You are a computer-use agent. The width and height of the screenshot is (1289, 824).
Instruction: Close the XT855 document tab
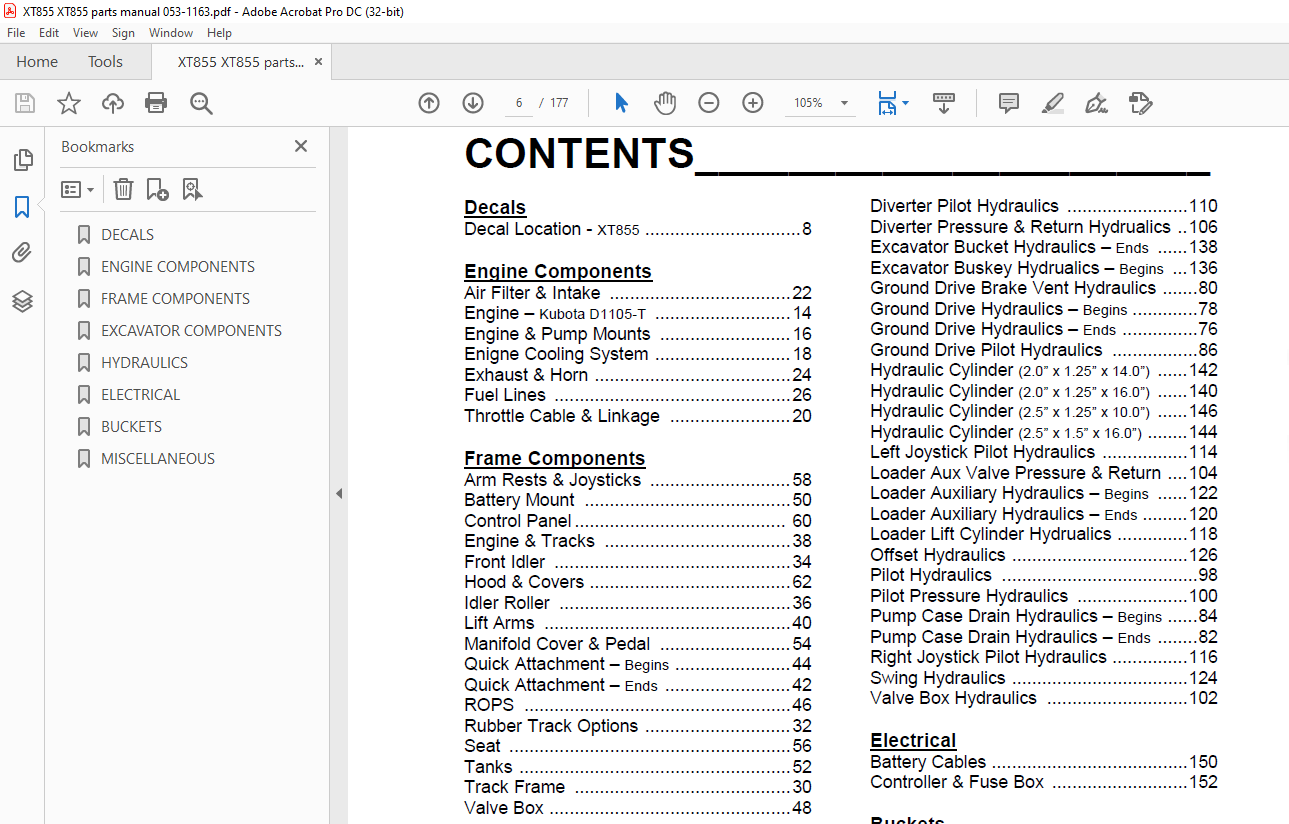tap(319, 62)
